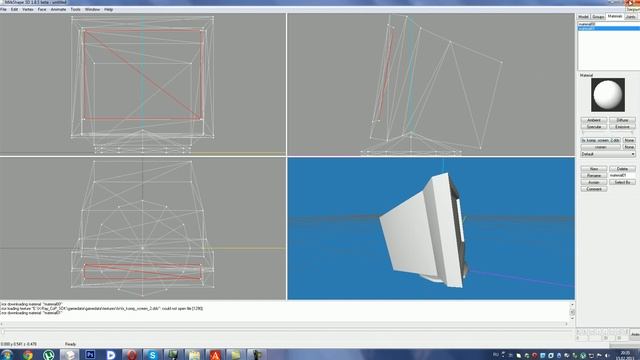The image size is (640, 360).
Task: Click the material name input field
Action: point(622,175)
